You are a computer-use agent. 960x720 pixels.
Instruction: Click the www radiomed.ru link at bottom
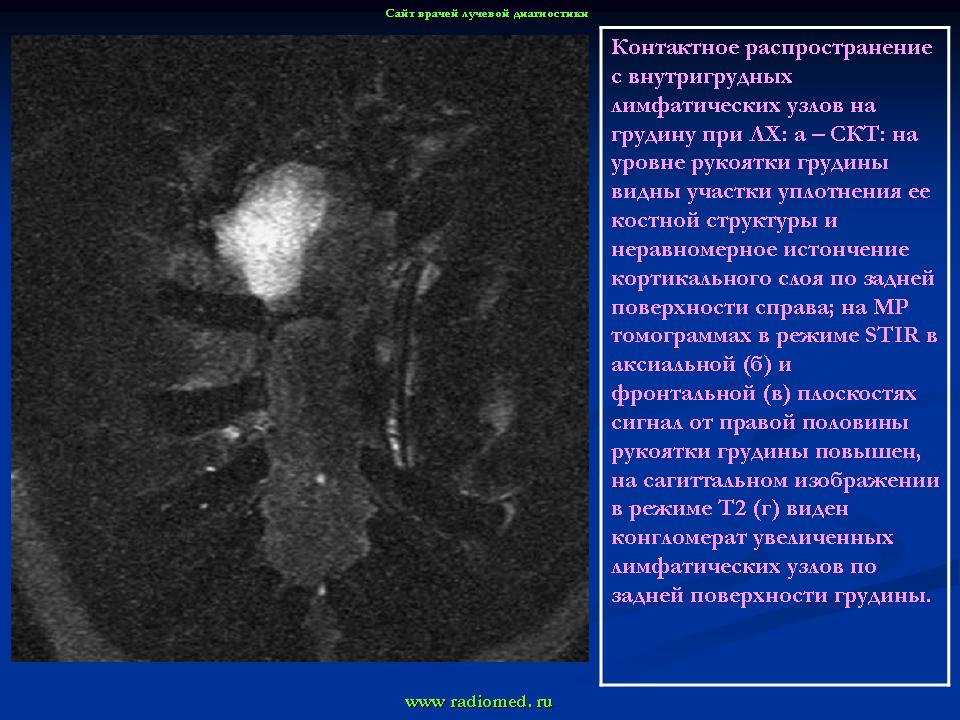(x=478, y=702)
